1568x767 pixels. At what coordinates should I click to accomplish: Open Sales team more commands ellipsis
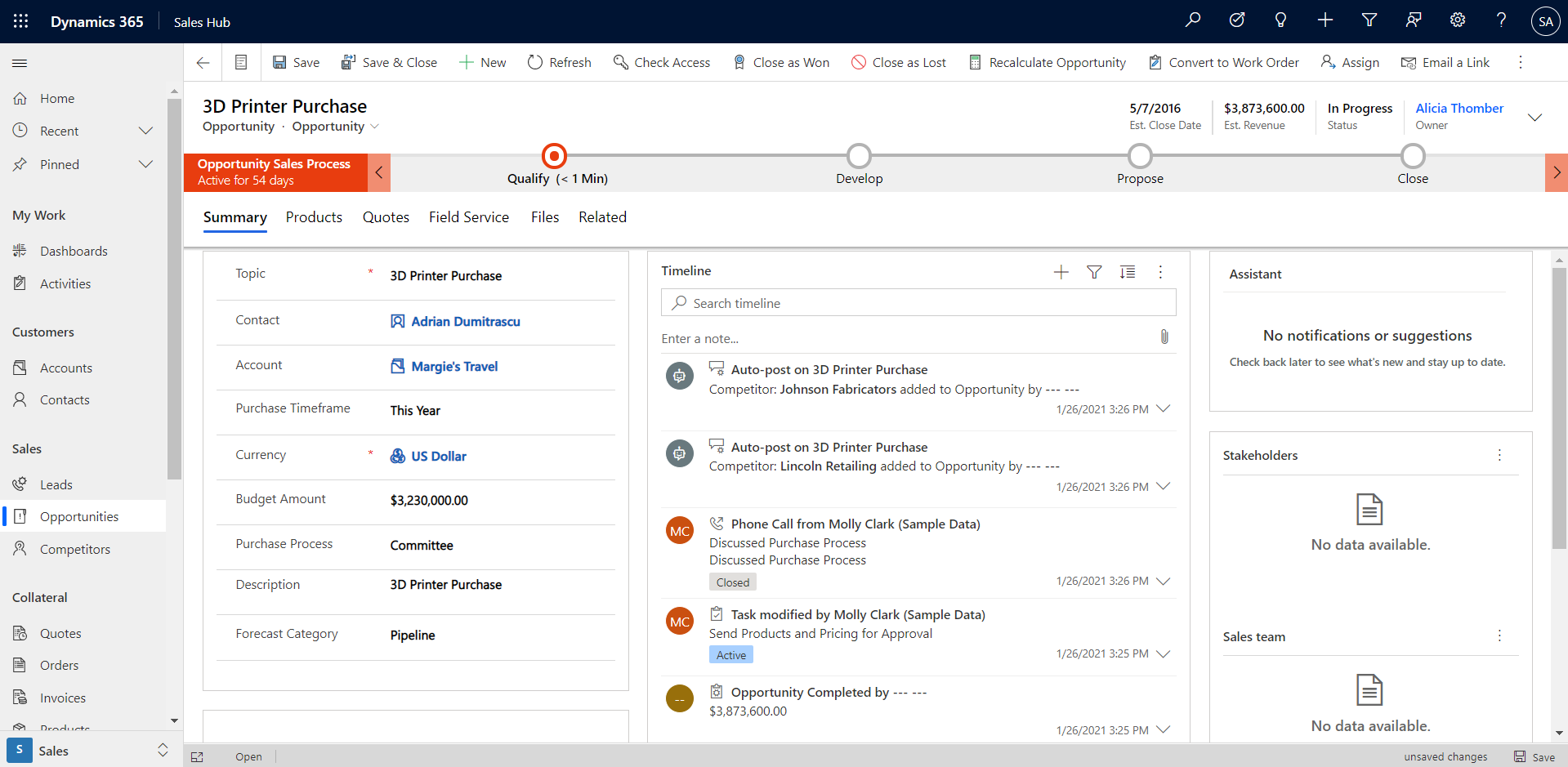click(1499, 635)
